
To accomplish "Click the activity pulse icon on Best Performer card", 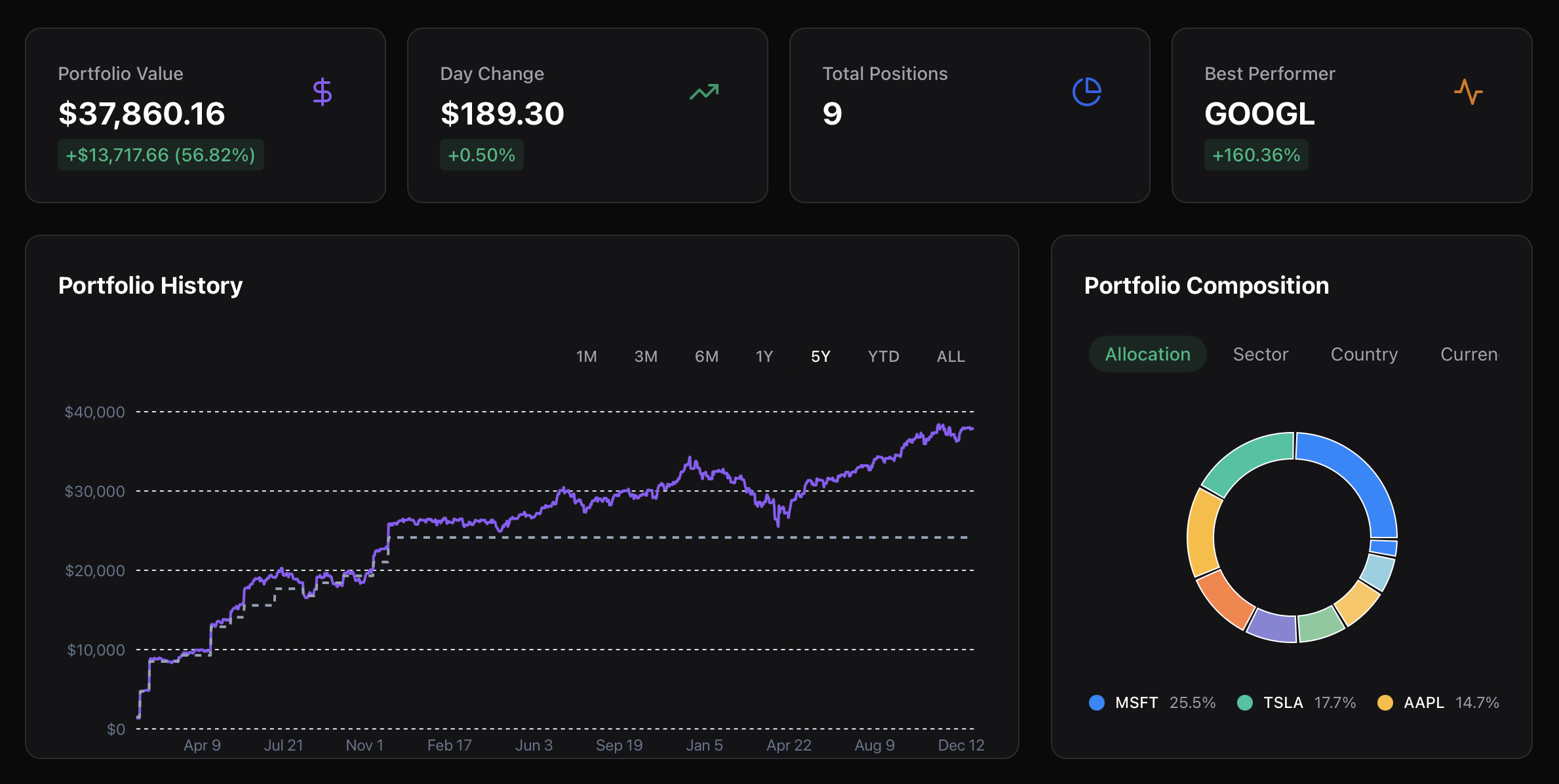I will [1468, 92].
